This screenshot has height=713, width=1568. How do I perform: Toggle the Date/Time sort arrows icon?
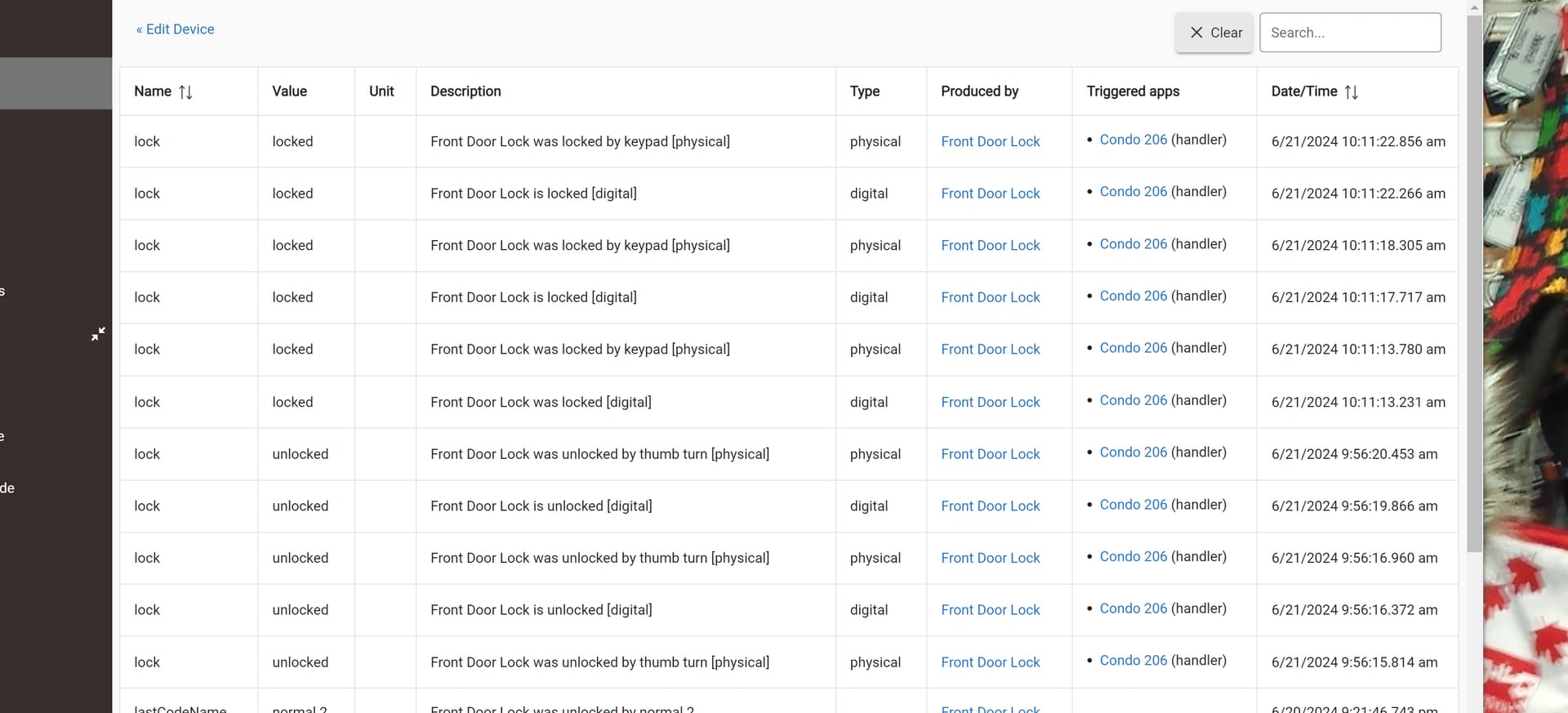point(1351,92)
